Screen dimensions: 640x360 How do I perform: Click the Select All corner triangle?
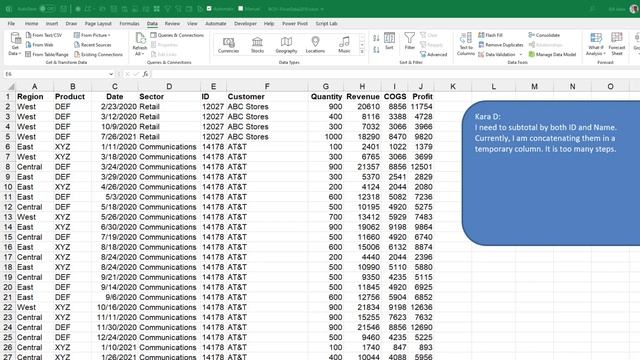coord(11,87)
